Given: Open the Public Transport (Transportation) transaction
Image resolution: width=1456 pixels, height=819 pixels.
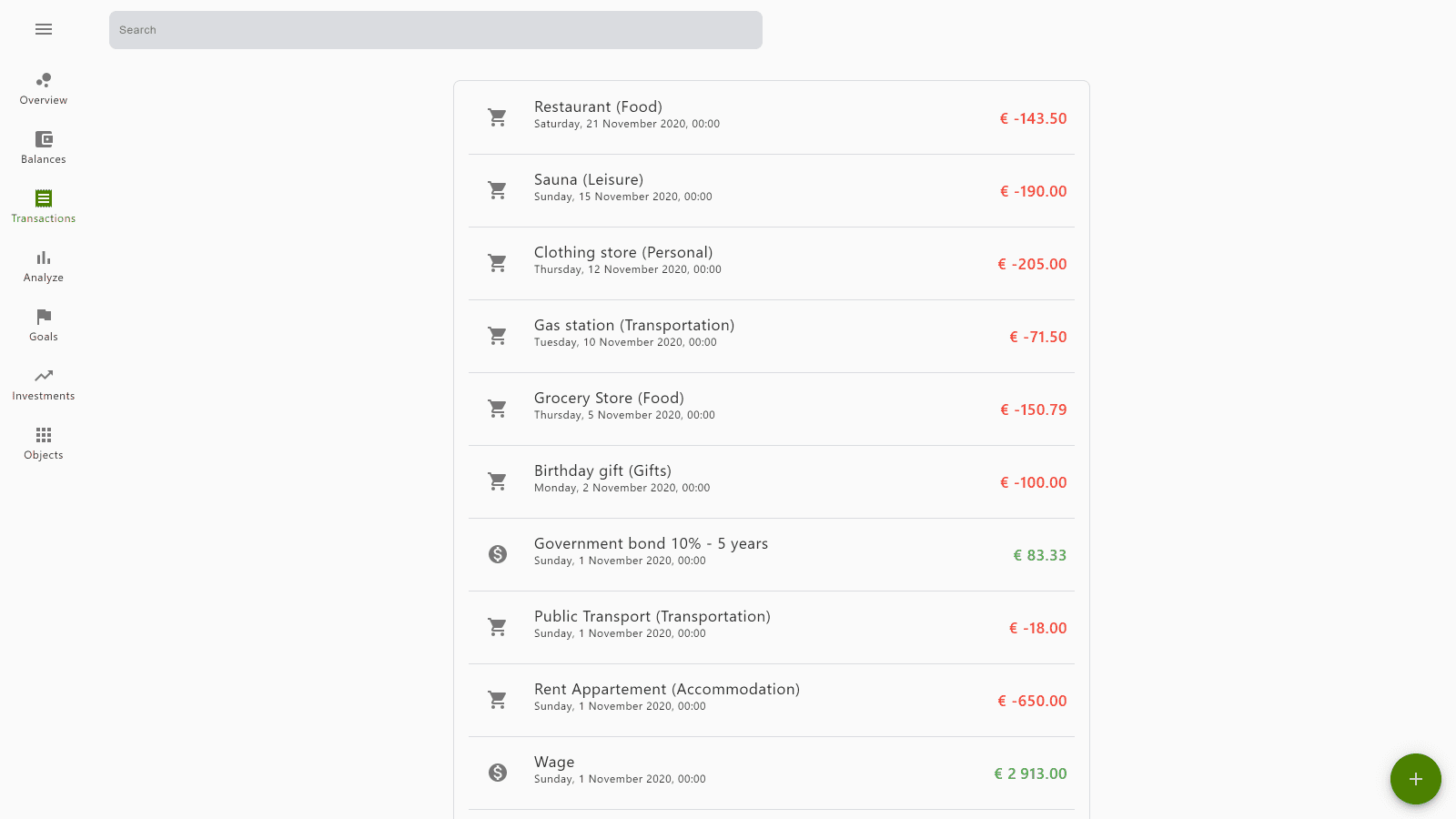Looking at the screenshot, I should click(772, 628).
